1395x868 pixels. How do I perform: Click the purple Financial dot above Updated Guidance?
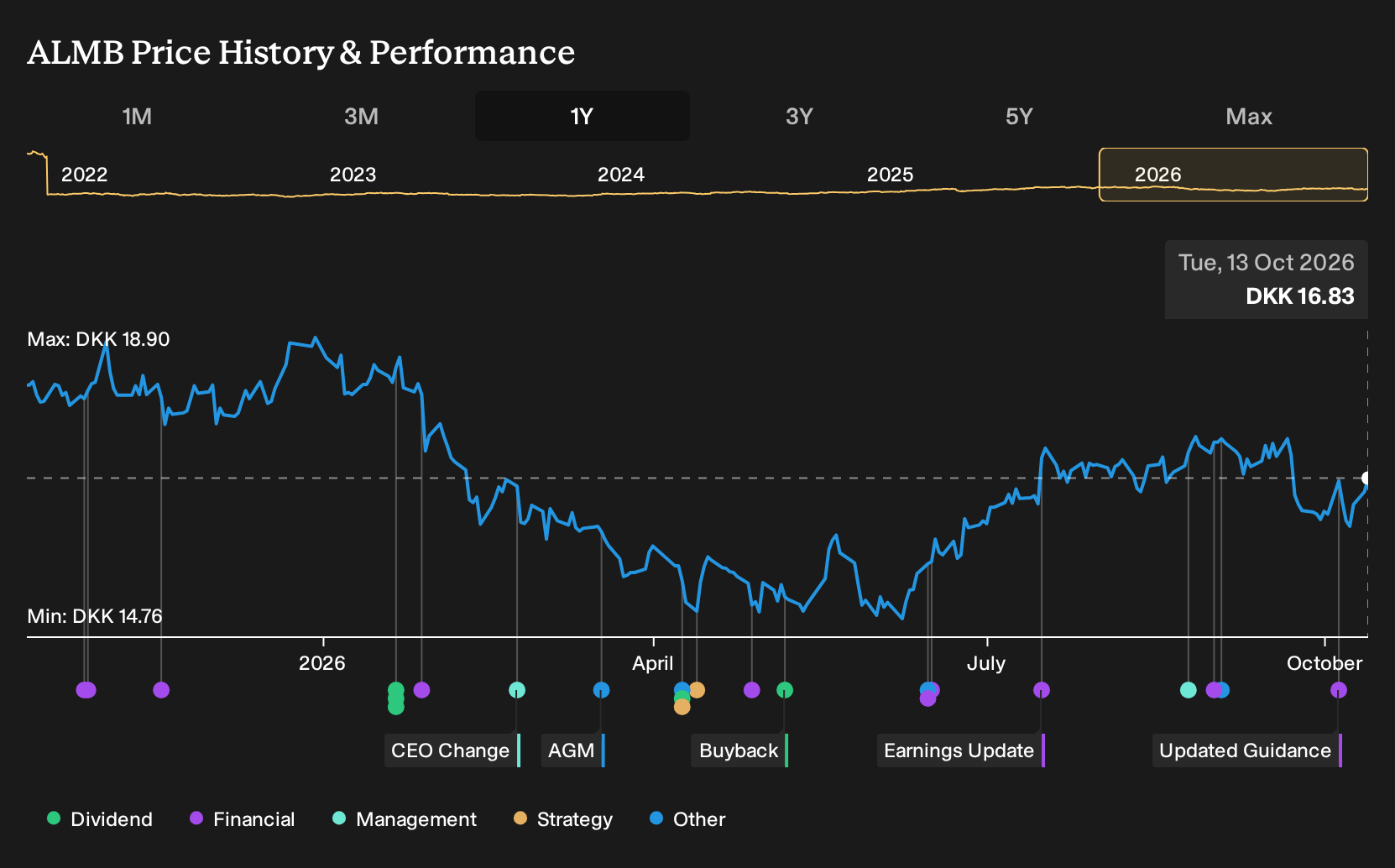point(1339,690)
